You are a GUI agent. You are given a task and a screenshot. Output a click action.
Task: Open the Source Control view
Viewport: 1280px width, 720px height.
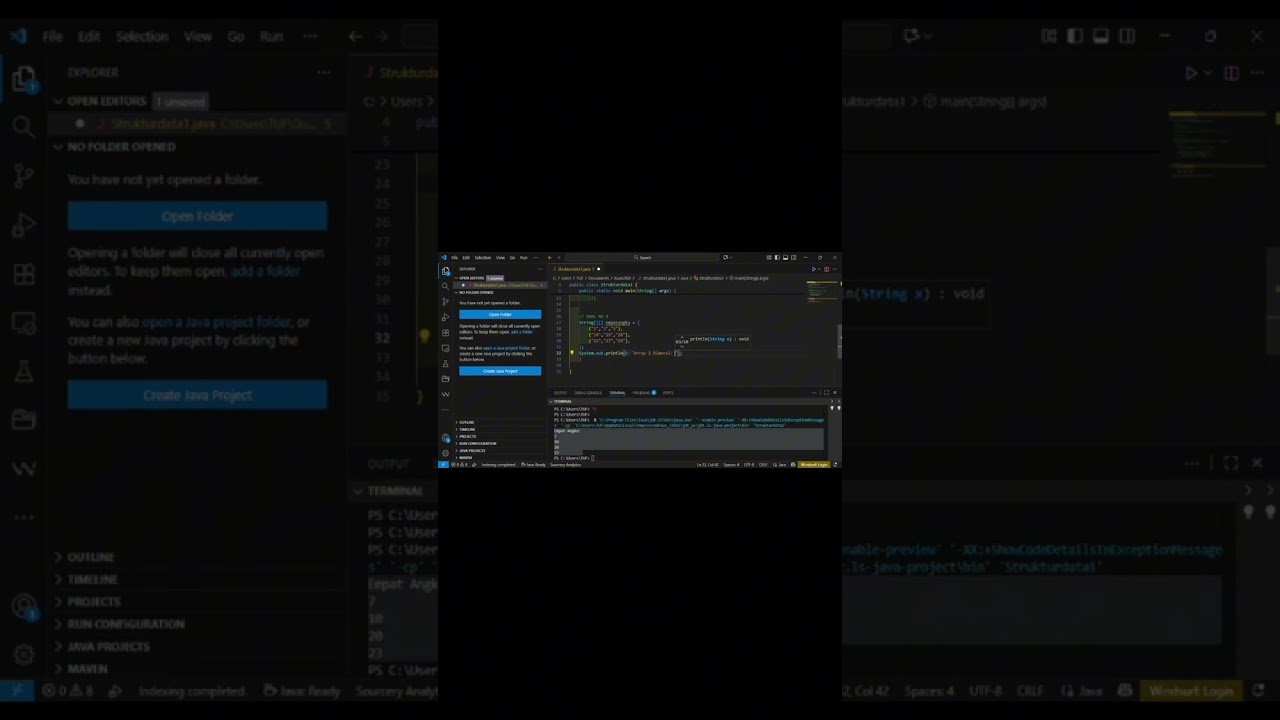tap(445, 302)
